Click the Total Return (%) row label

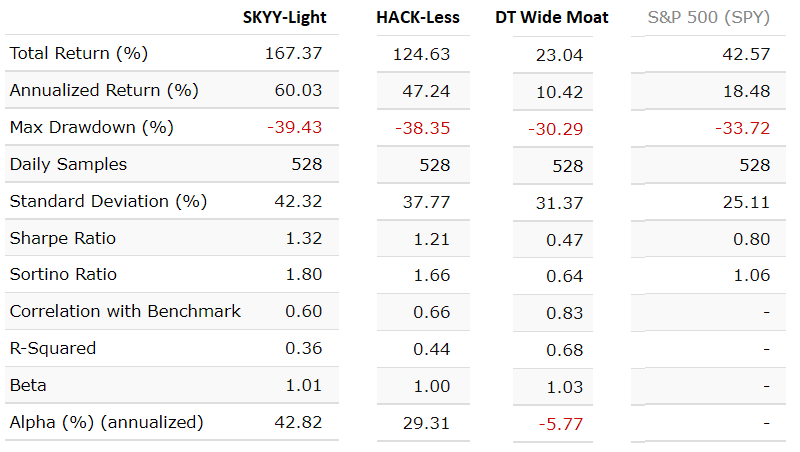[x=78, y=53]
